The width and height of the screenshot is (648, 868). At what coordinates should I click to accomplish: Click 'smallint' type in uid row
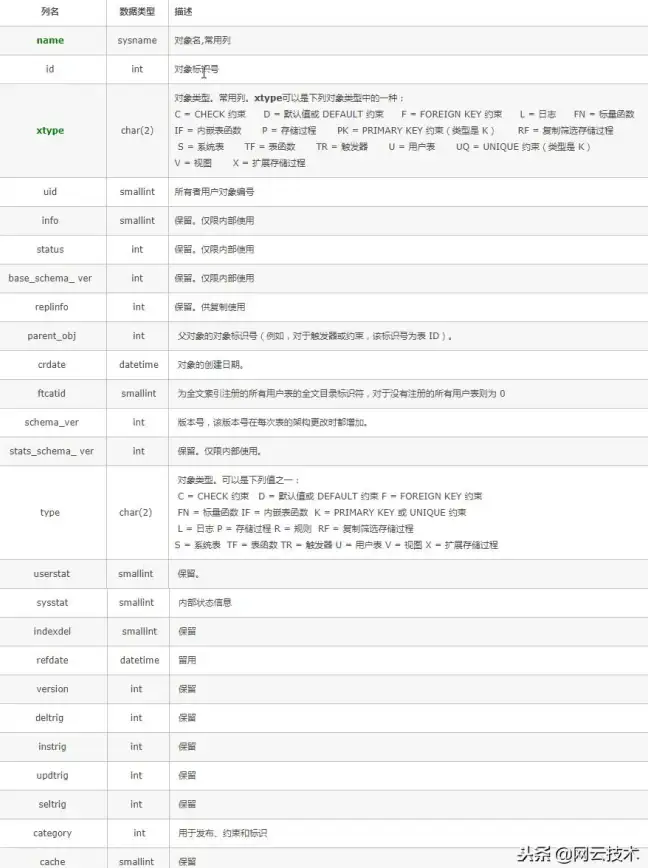click(137, 192)
